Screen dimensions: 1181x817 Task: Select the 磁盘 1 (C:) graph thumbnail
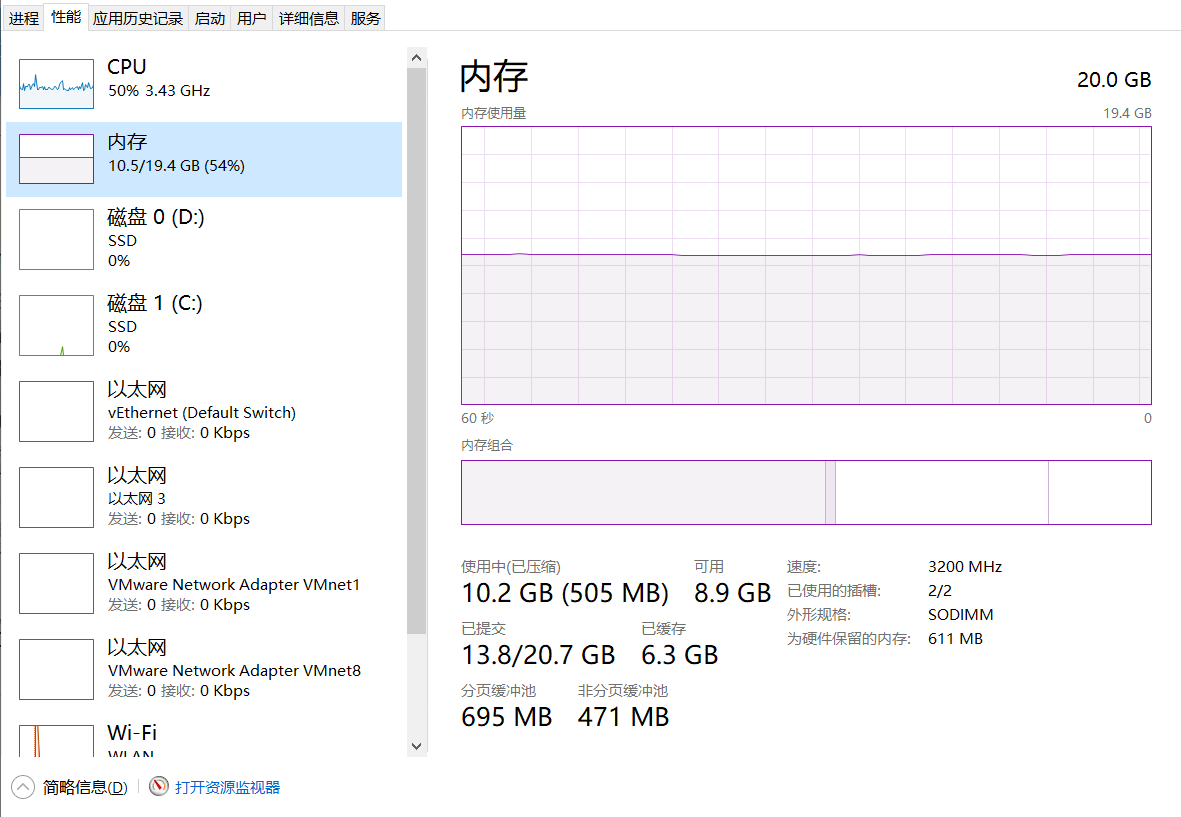click(56, 325)
